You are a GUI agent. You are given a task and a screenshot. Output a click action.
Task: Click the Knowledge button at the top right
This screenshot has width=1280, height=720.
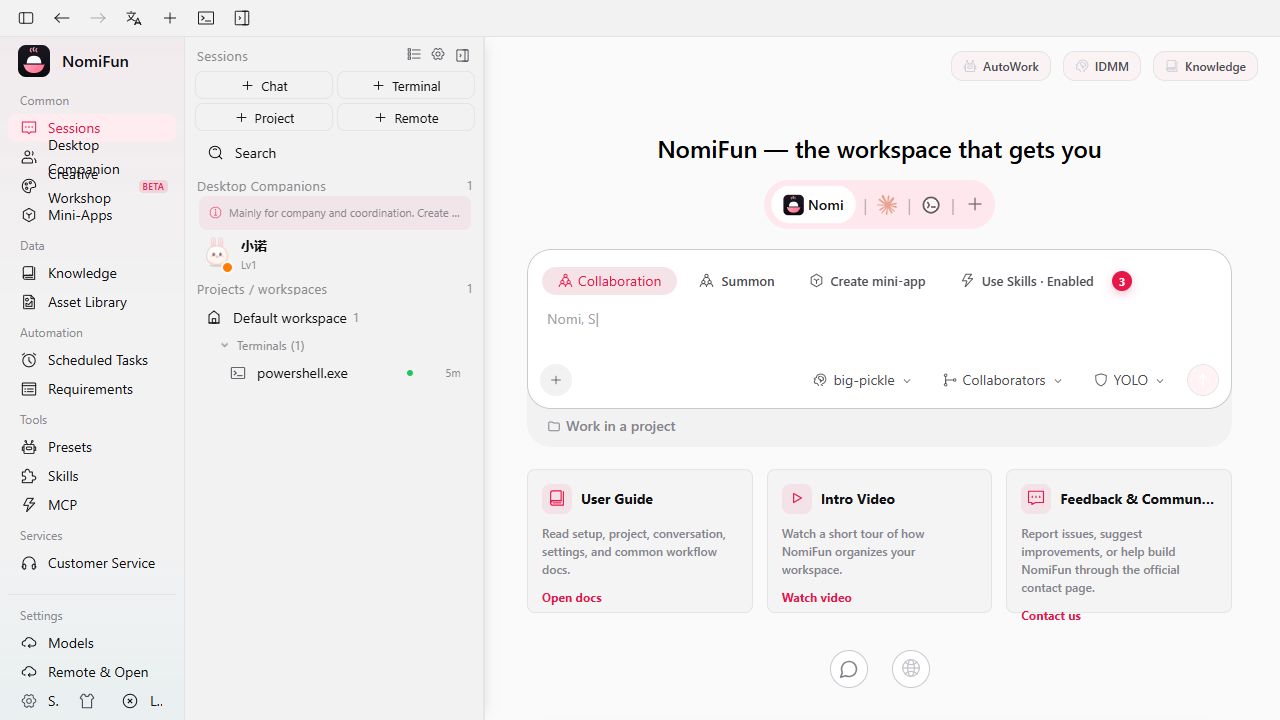coord(1205,66)
